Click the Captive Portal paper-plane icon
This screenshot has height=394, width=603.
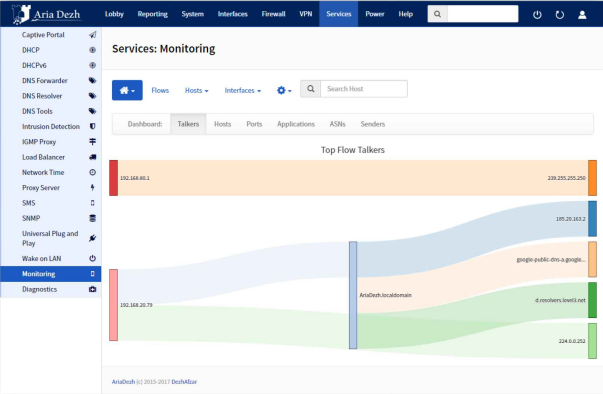(x=93, y=35)
